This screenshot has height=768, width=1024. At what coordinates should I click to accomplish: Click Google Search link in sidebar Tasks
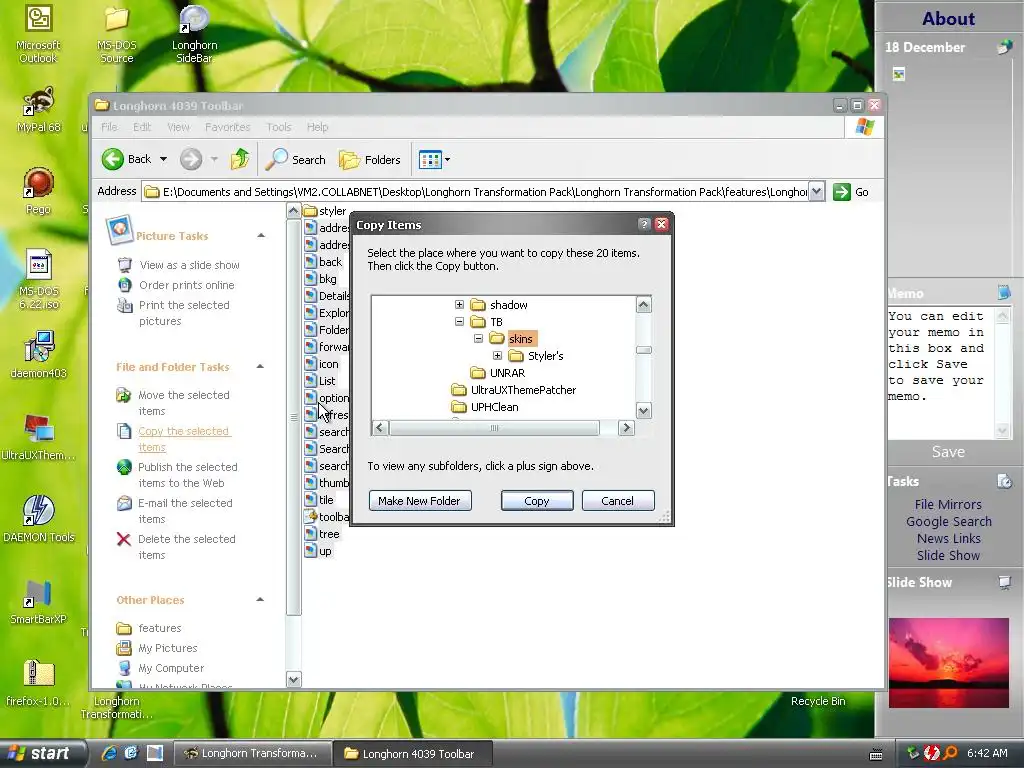click(x=948, y=521)
